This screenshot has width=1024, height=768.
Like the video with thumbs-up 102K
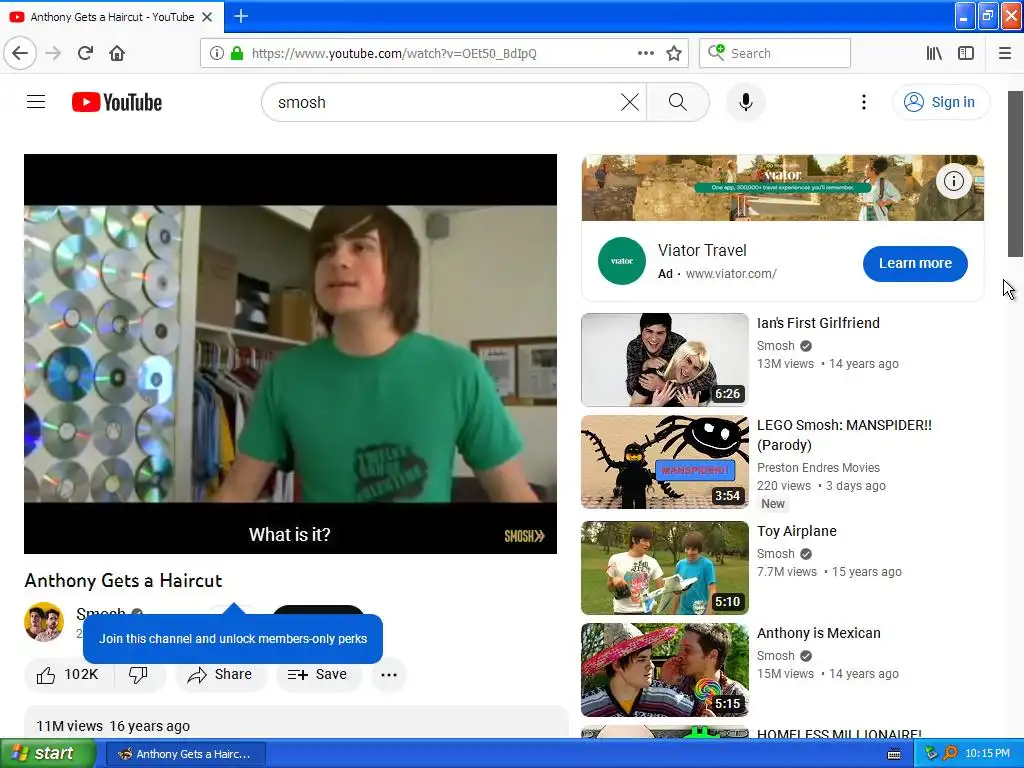tap(68, 675)
